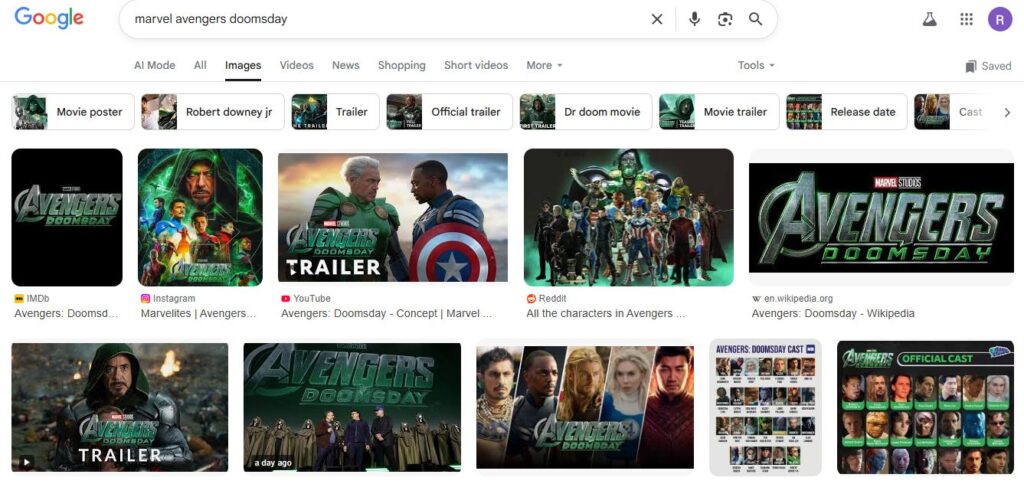
Task: Switch to the Shopping tab
Action: [x=402, y=65]
